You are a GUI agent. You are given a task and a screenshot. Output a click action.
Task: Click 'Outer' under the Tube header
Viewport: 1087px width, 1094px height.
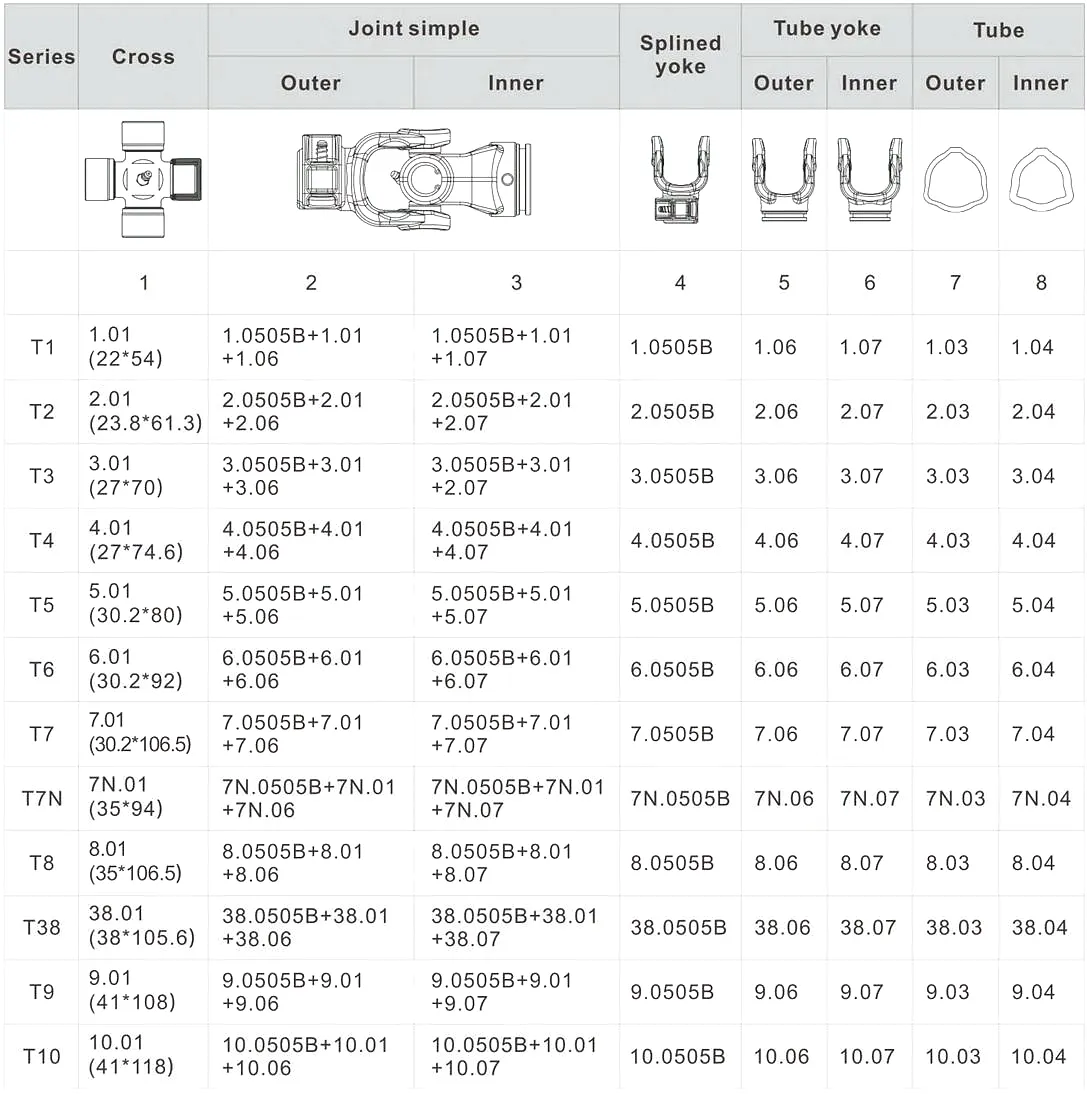pyautogui.click(x=955, y=83)
